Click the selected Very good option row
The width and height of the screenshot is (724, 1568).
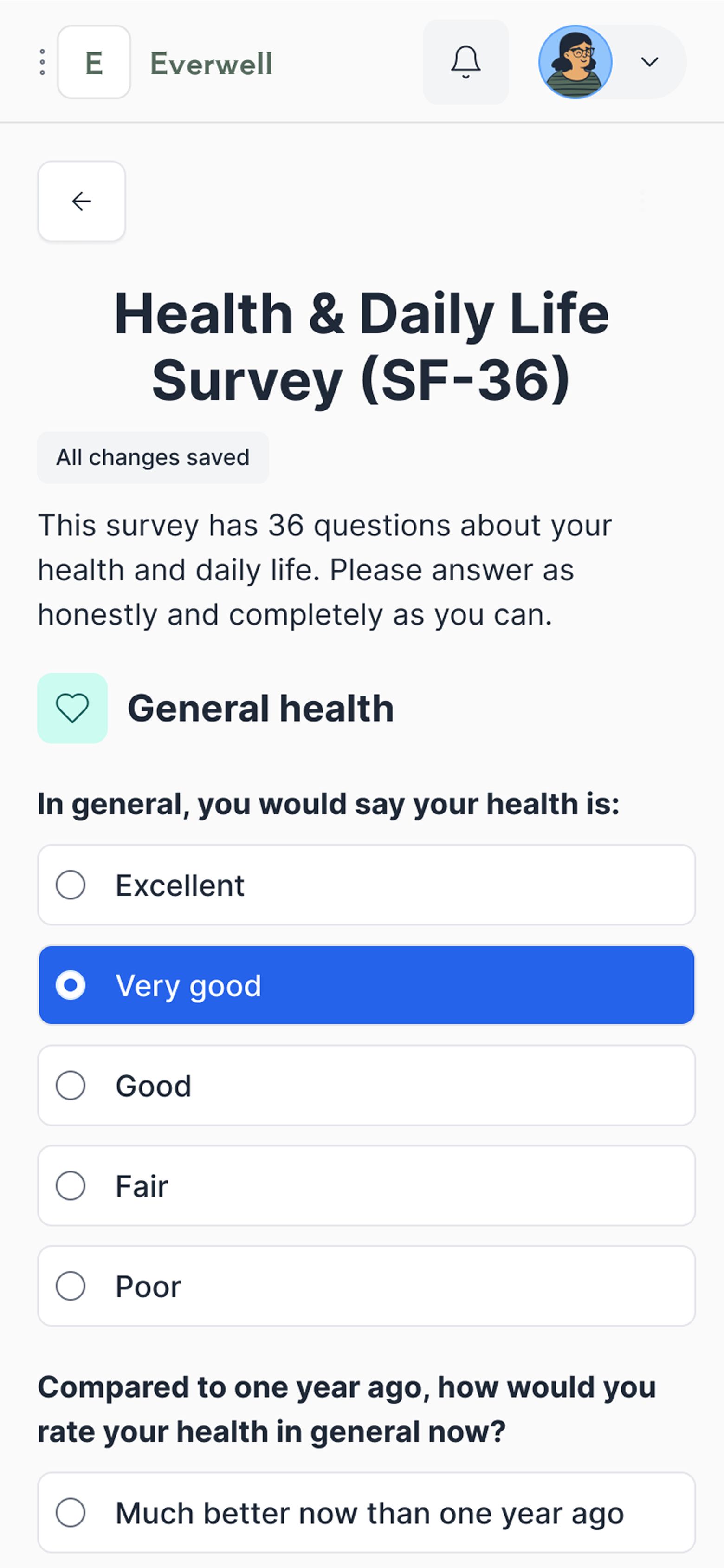pyautogui.click(x=366, y=985)
